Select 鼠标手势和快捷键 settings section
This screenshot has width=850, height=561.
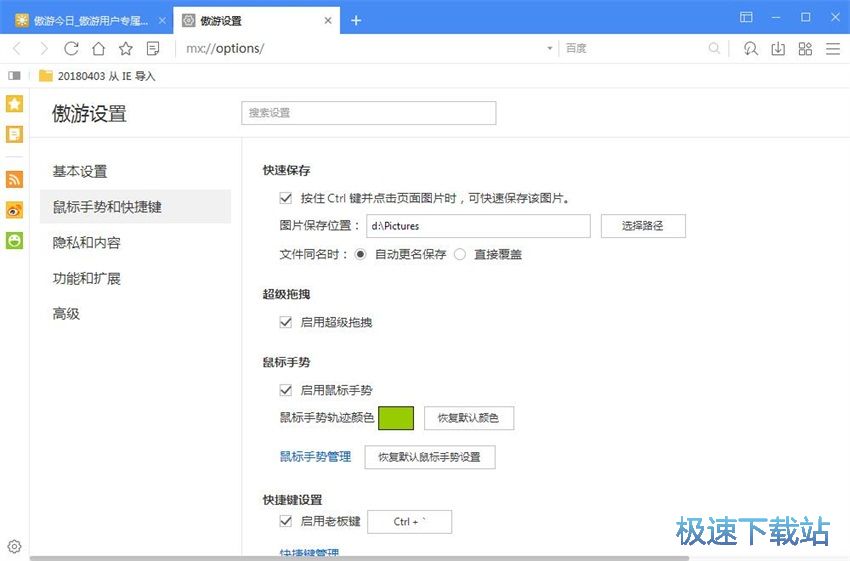point(135,207)
